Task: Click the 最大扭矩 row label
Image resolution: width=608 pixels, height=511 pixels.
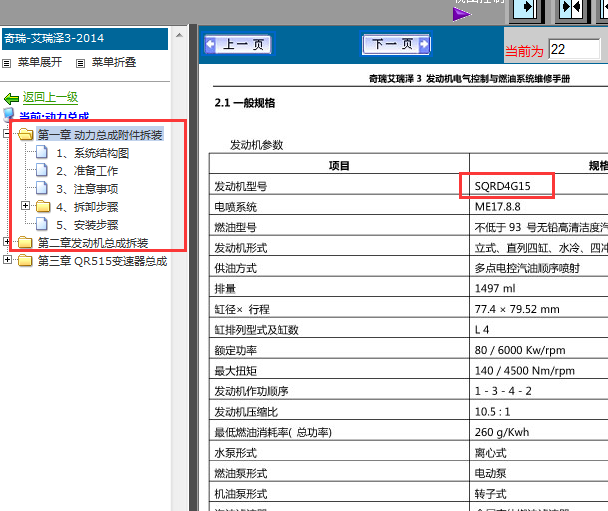Action: [235, 371]
